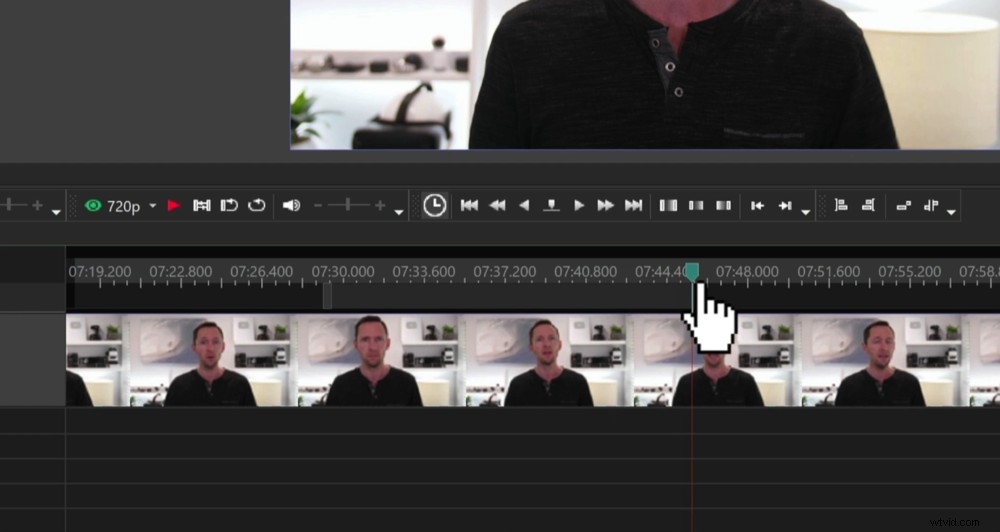Jump to timeline end with skip-forward icon
The width and height of the screenshot is (1000, 532).
tap(633, 205)
